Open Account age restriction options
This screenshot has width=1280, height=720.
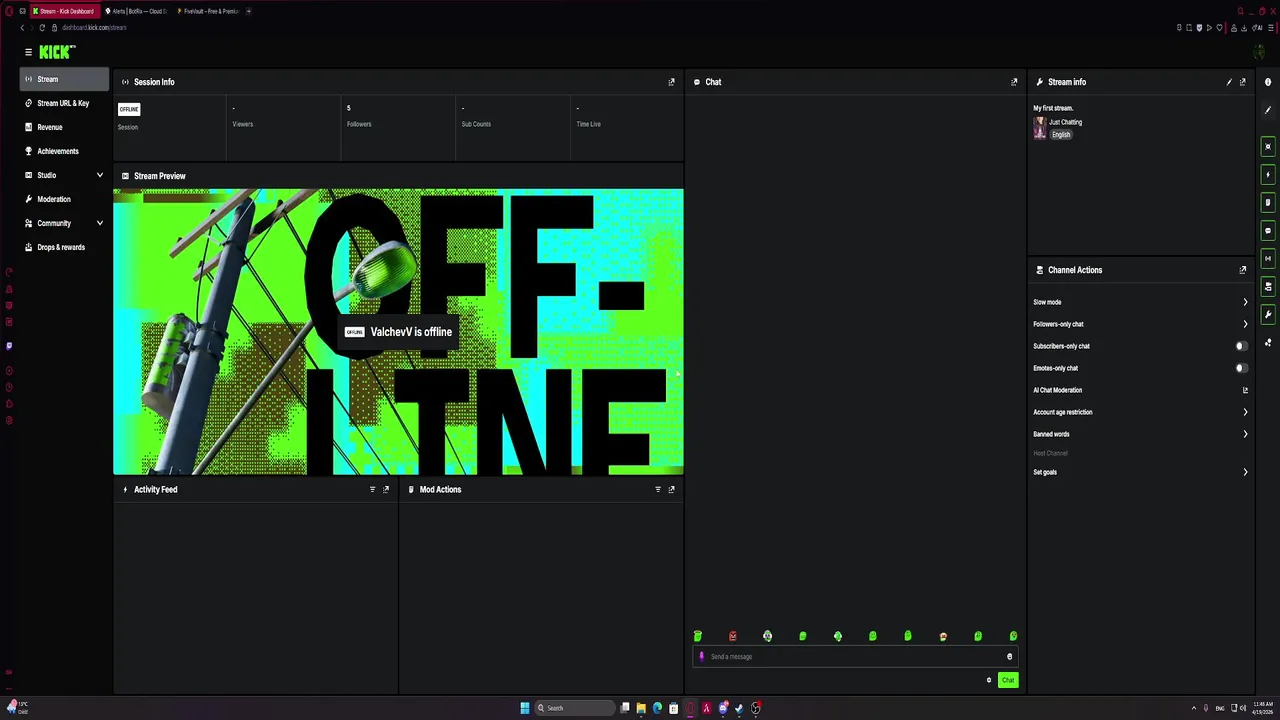1141,412
